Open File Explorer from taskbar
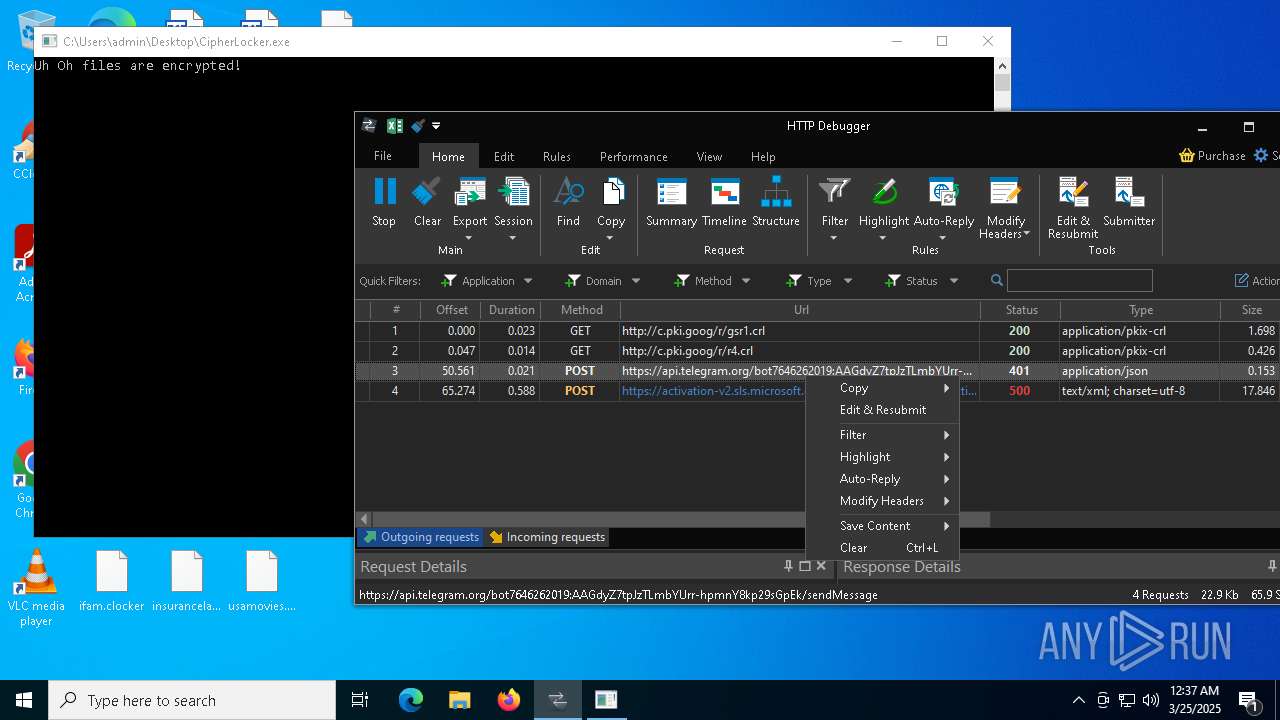This screenshot has width=1280, height=720. 460,700
